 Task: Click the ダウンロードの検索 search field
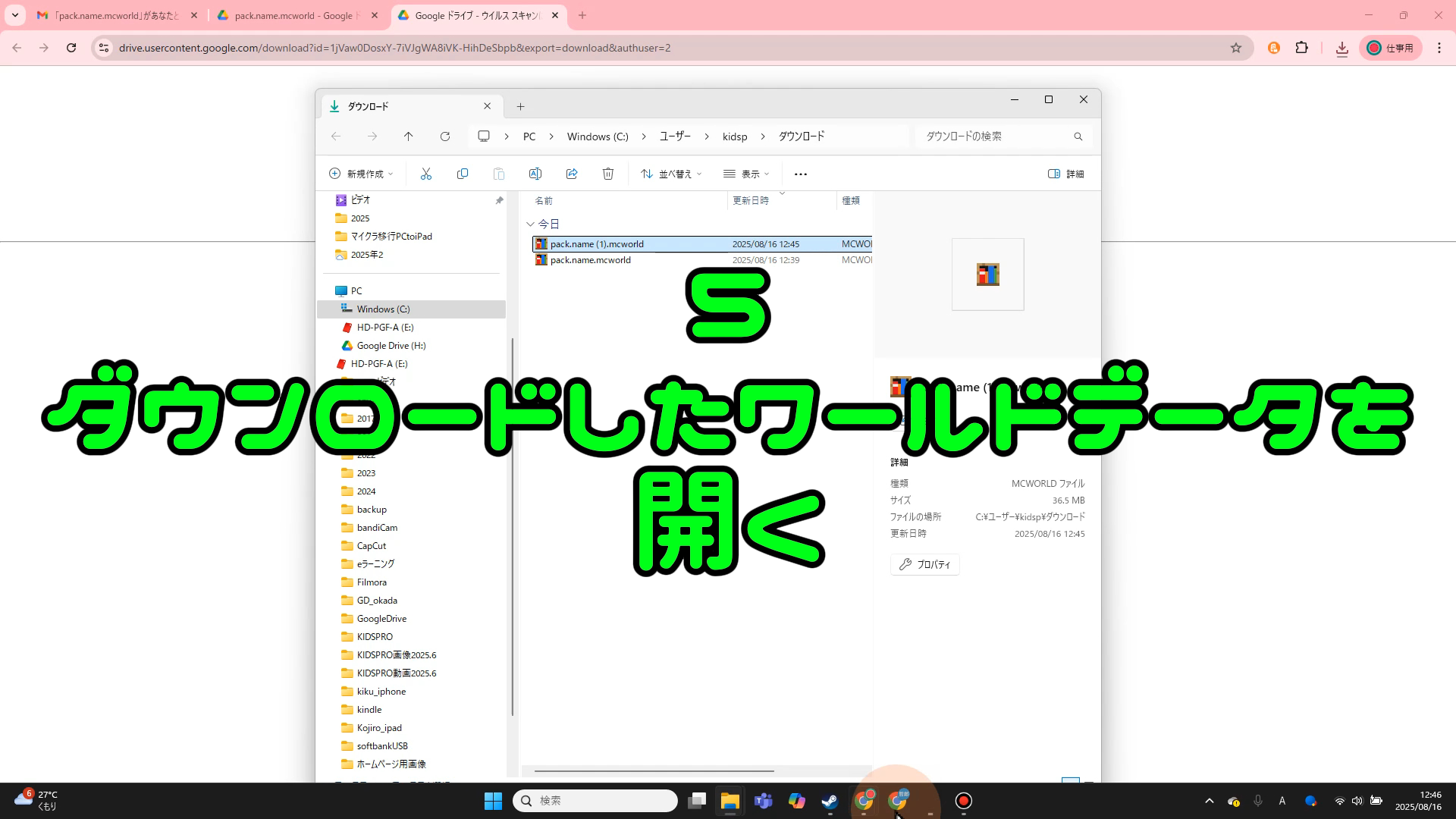(993, 136)
